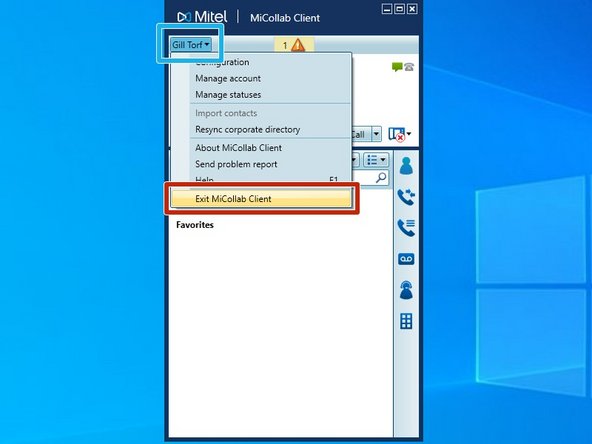
Task: Open the call log list phone icon
Action: tap(406, 228)
